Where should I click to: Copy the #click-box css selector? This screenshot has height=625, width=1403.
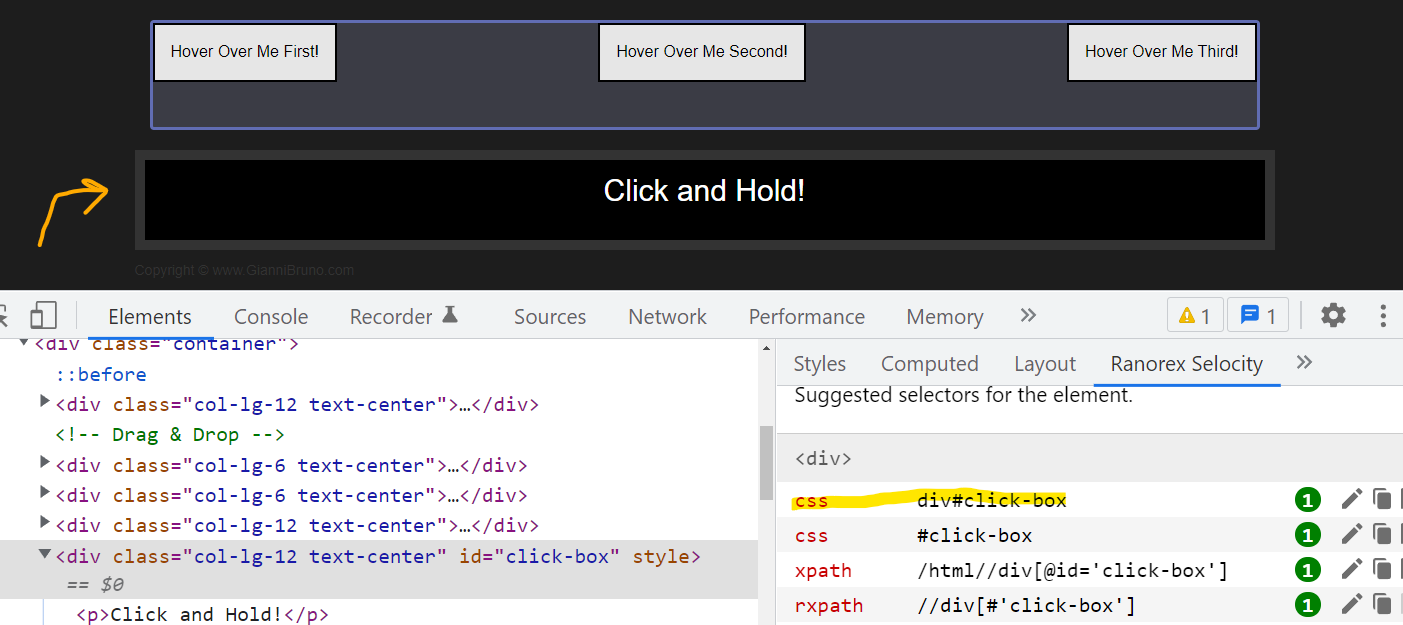click(x=1382, y=535)
